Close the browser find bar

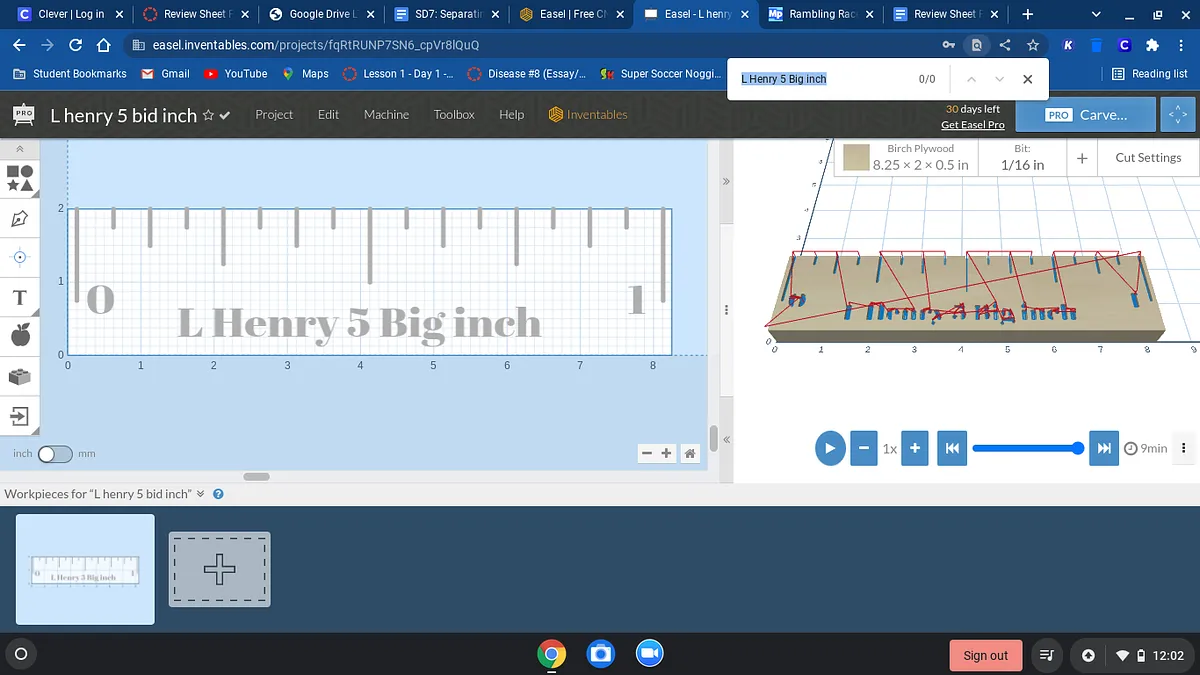(x=1028, y=79)
